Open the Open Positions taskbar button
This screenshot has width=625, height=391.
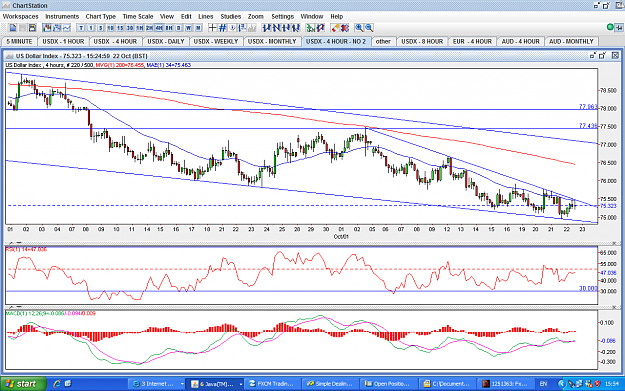[389, 383]
